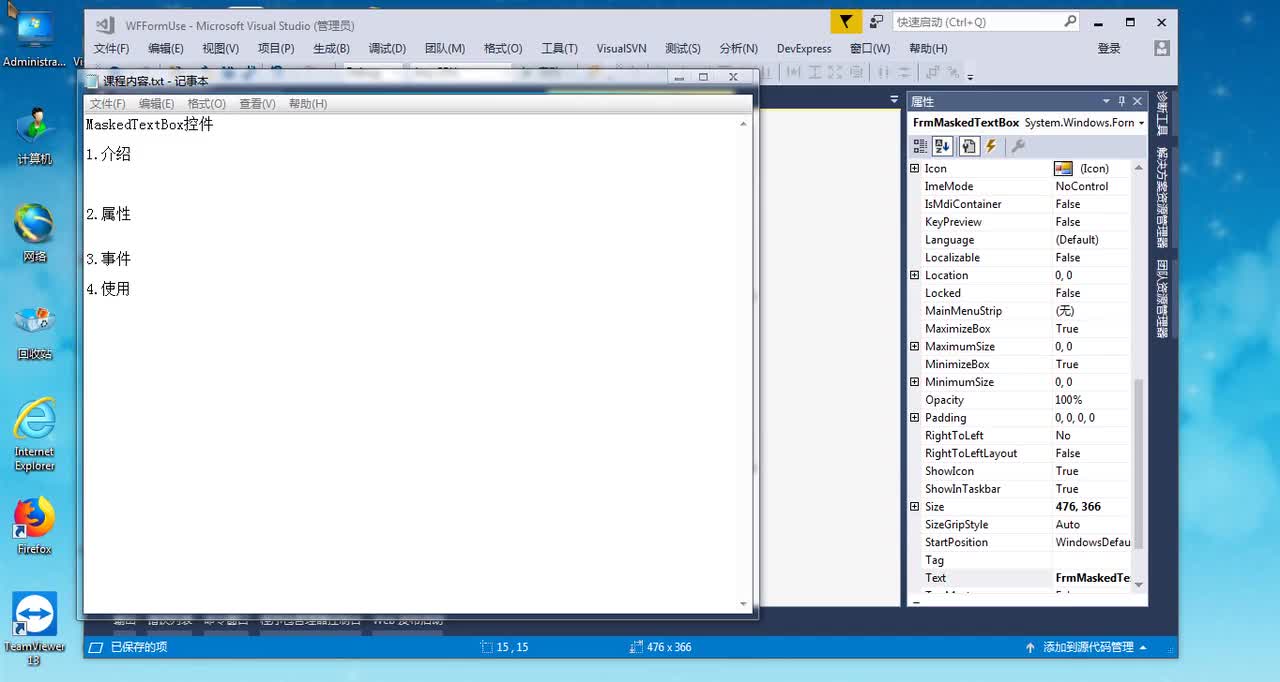Viewport: 1280px width, 682px height.
Task: Click the properties grid scrollbar thumb
Action: point(1139,464)
